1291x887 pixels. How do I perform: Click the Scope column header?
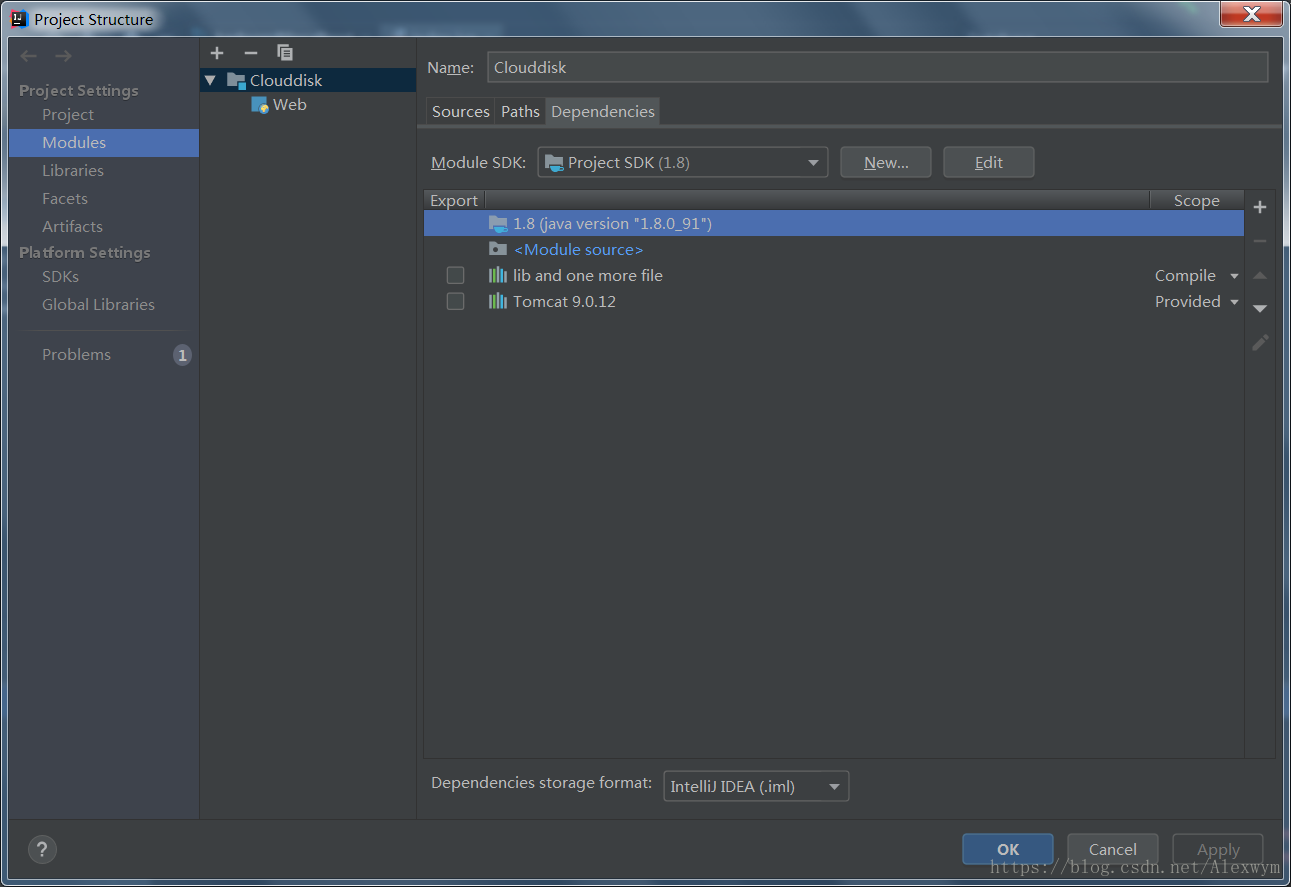(x=1197, y=200)
